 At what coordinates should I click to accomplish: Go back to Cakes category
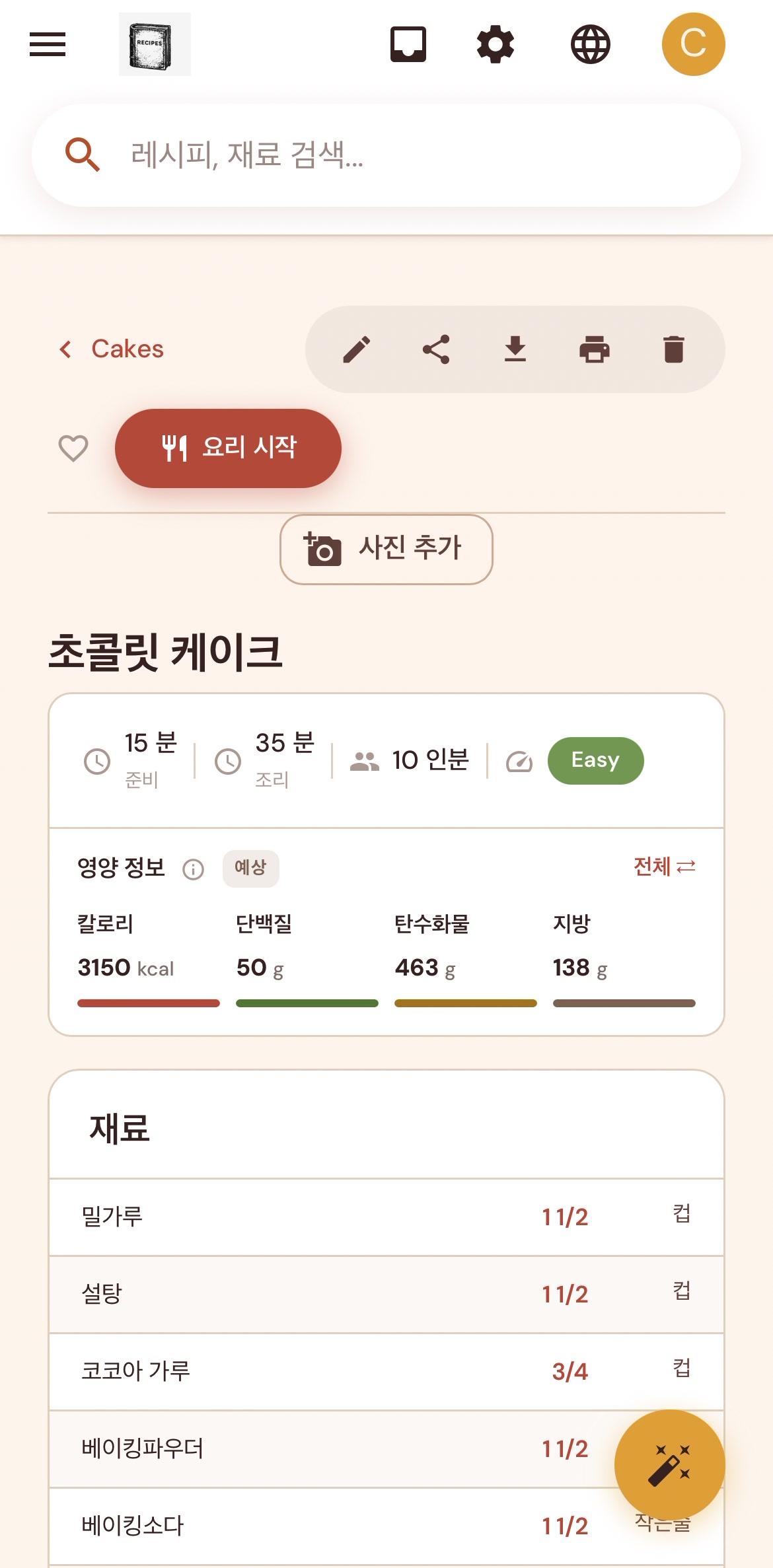point(111,349)
